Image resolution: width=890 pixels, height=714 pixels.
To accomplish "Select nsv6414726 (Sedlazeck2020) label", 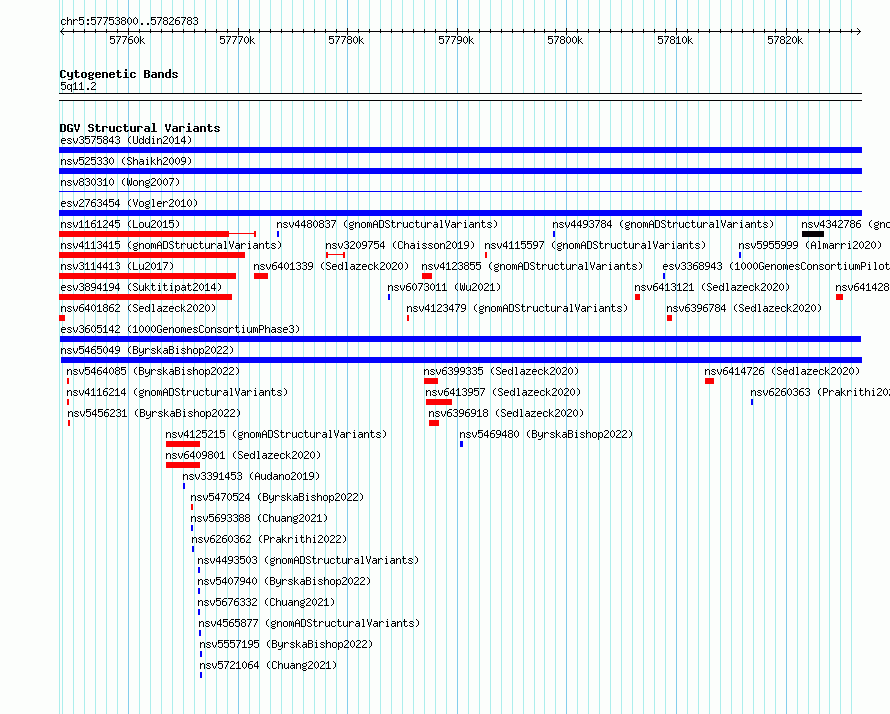I will [x=782, y=371].
